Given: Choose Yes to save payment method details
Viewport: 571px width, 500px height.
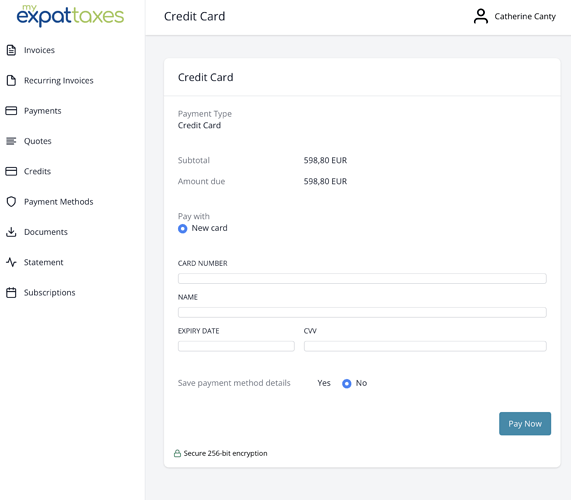Looking at the screenshot, I should [x=324, y=383].
